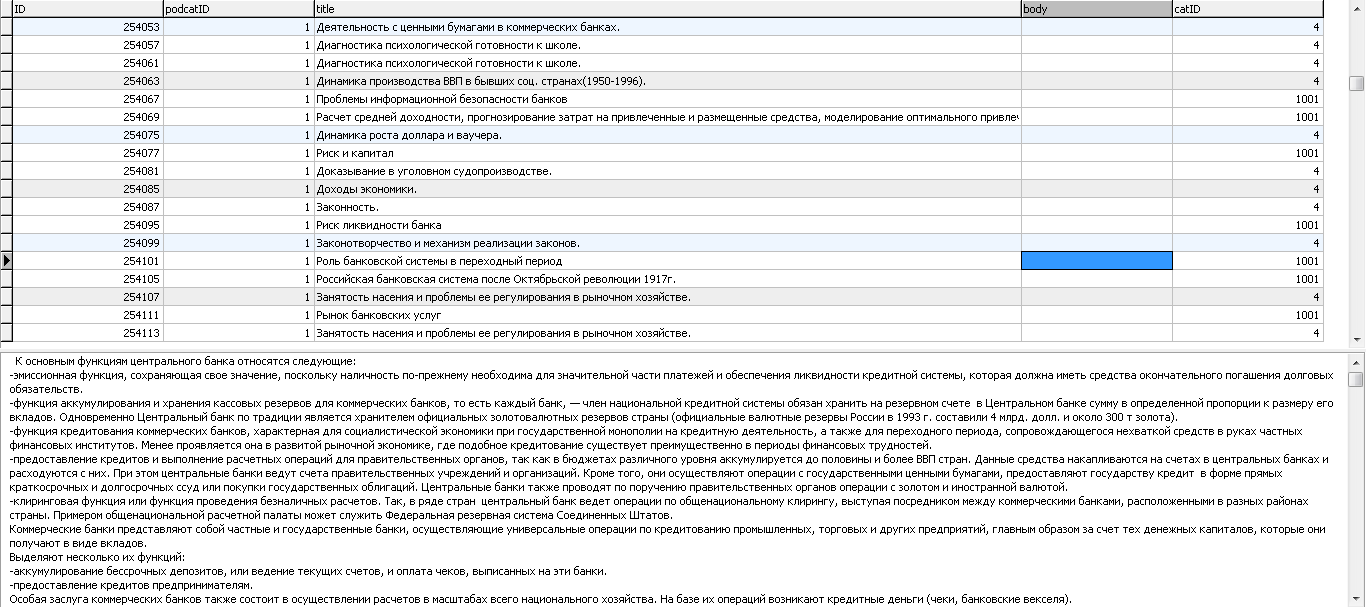
Task: Click the catID column header
Action: pos(1248,9)
